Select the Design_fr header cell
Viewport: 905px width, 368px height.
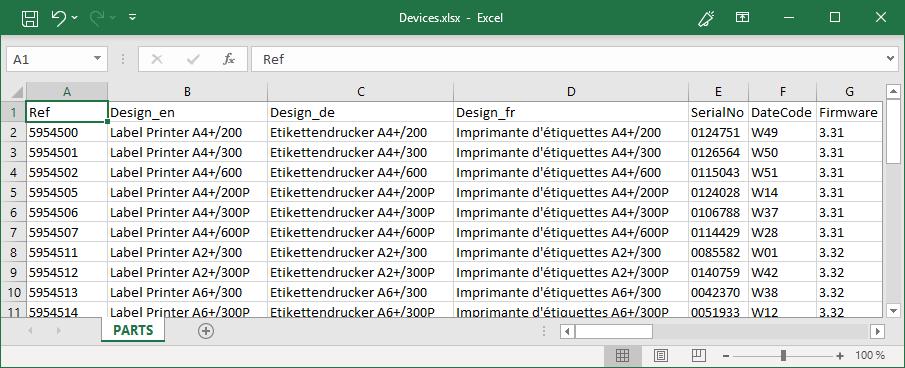[x=571, y=112]
